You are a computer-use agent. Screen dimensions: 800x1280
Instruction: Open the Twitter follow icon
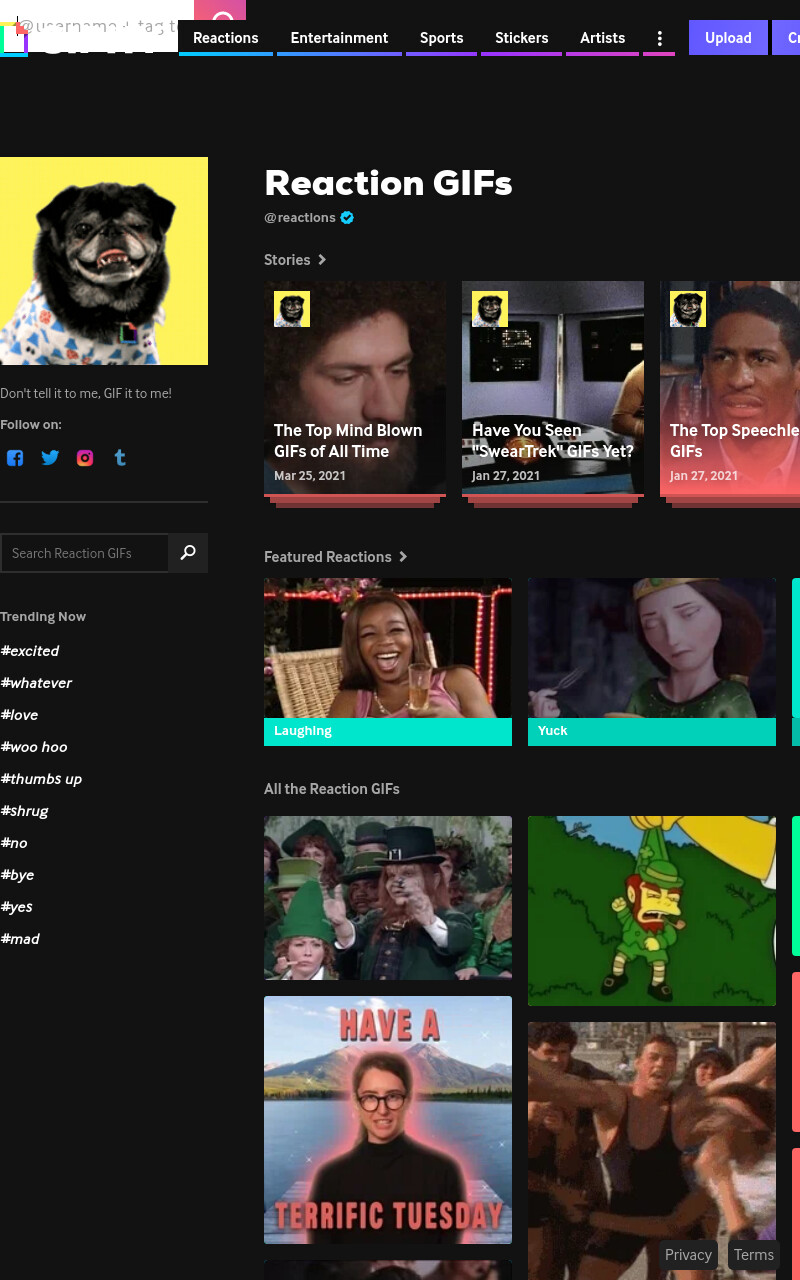point(50,458)
